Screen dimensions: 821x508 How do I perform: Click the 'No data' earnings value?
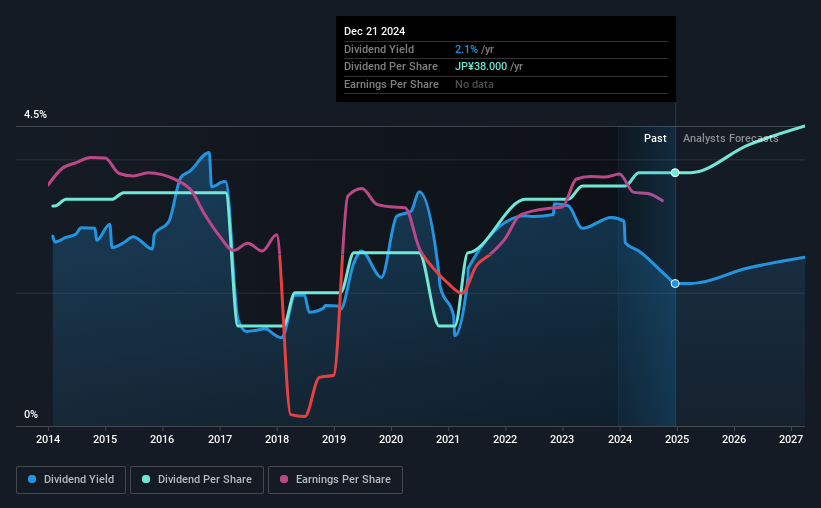pyautogui.click(x=474, y=84)
